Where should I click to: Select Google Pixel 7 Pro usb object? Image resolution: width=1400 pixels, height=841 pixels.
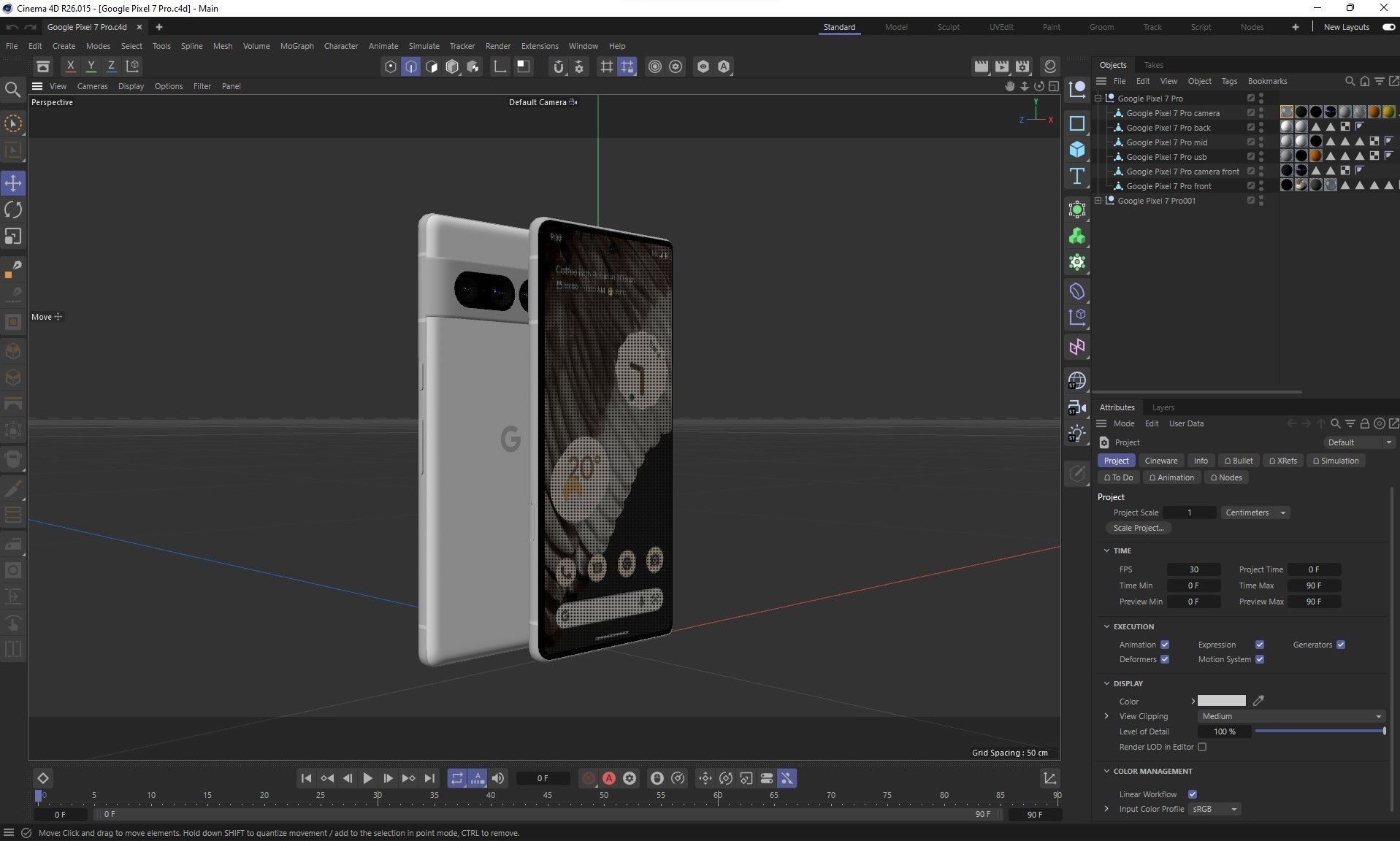1166,157
